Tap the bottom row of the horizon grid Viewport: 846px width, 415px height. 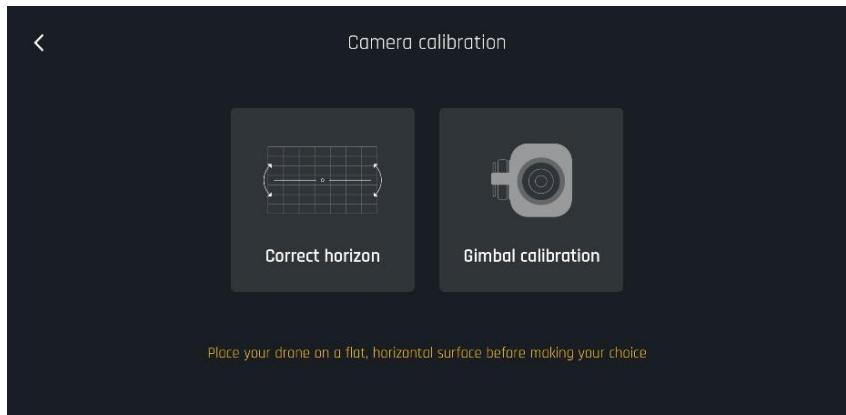click(x=323, y=209)
